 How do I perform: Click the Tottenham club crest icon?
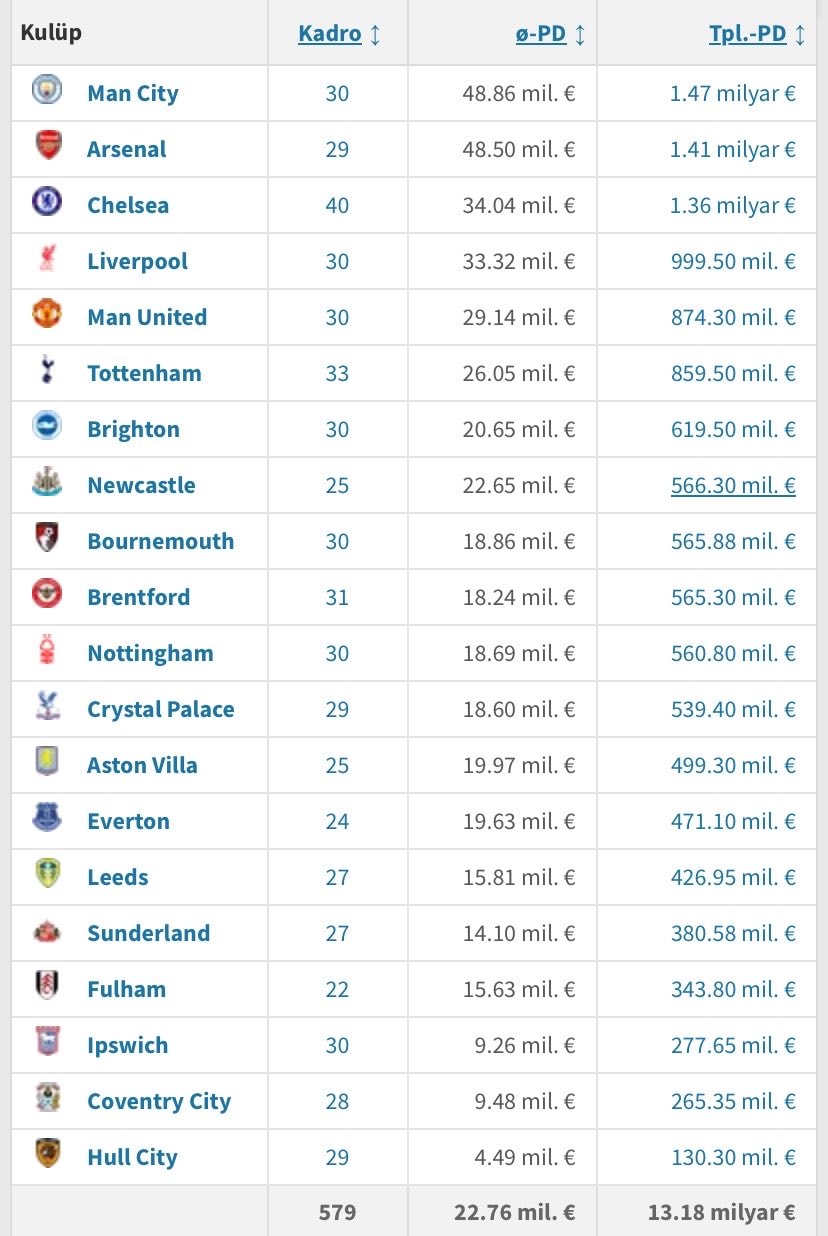point(47,371)
